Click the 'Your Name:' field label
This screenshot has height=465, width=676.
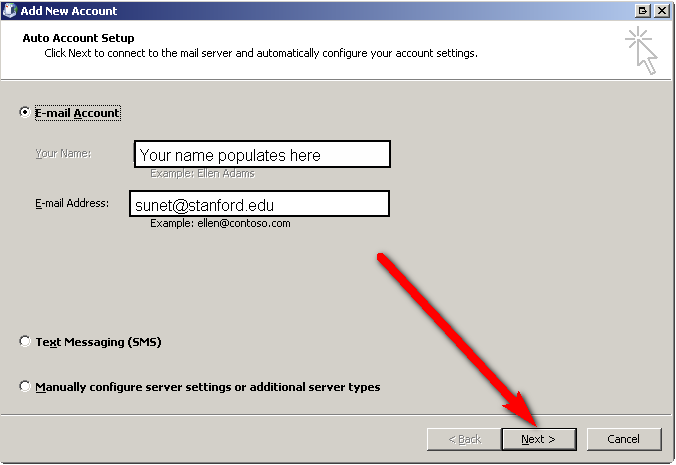[63, 153]
